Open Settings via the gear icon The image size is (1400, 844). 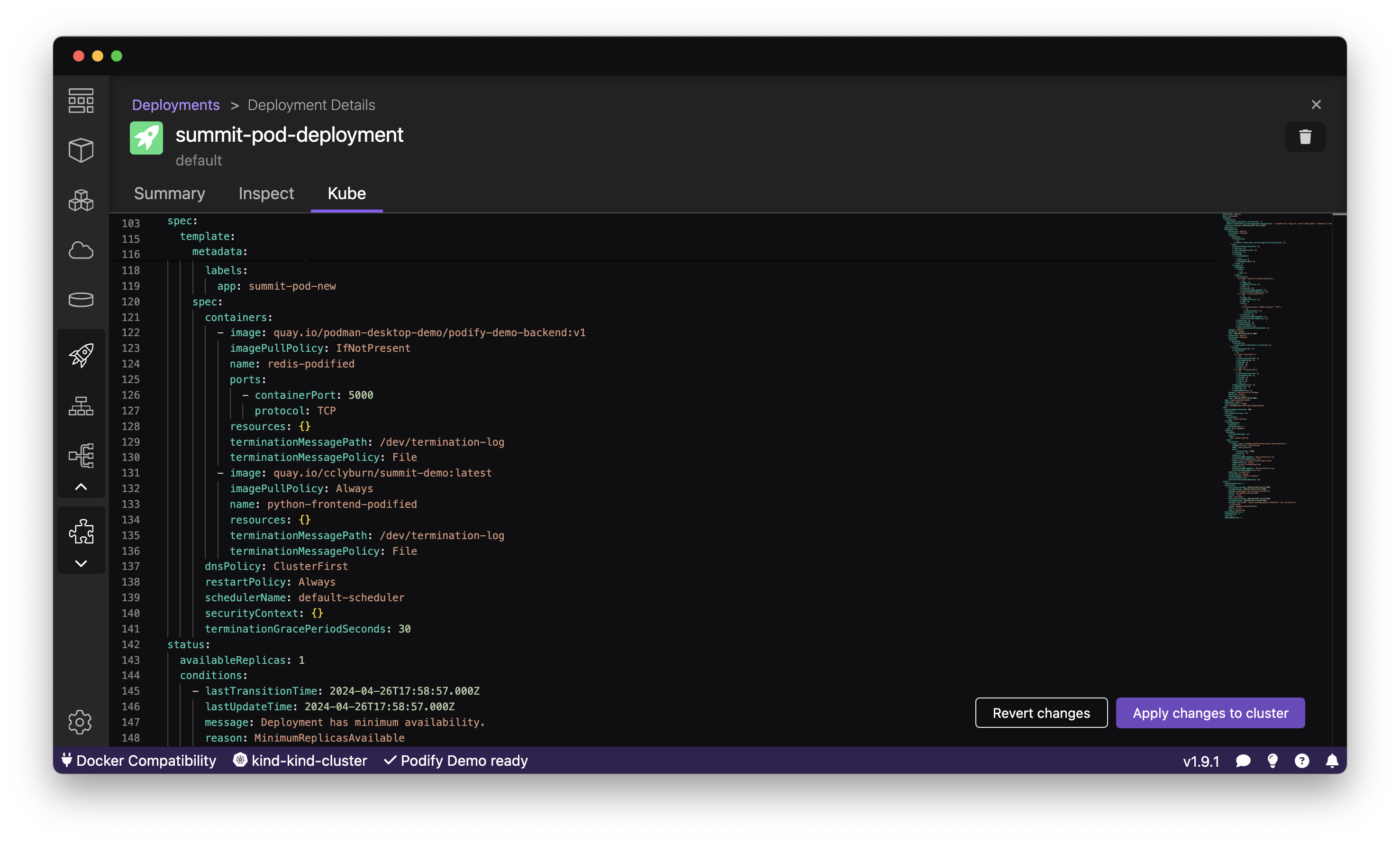[x=80, y=722]
